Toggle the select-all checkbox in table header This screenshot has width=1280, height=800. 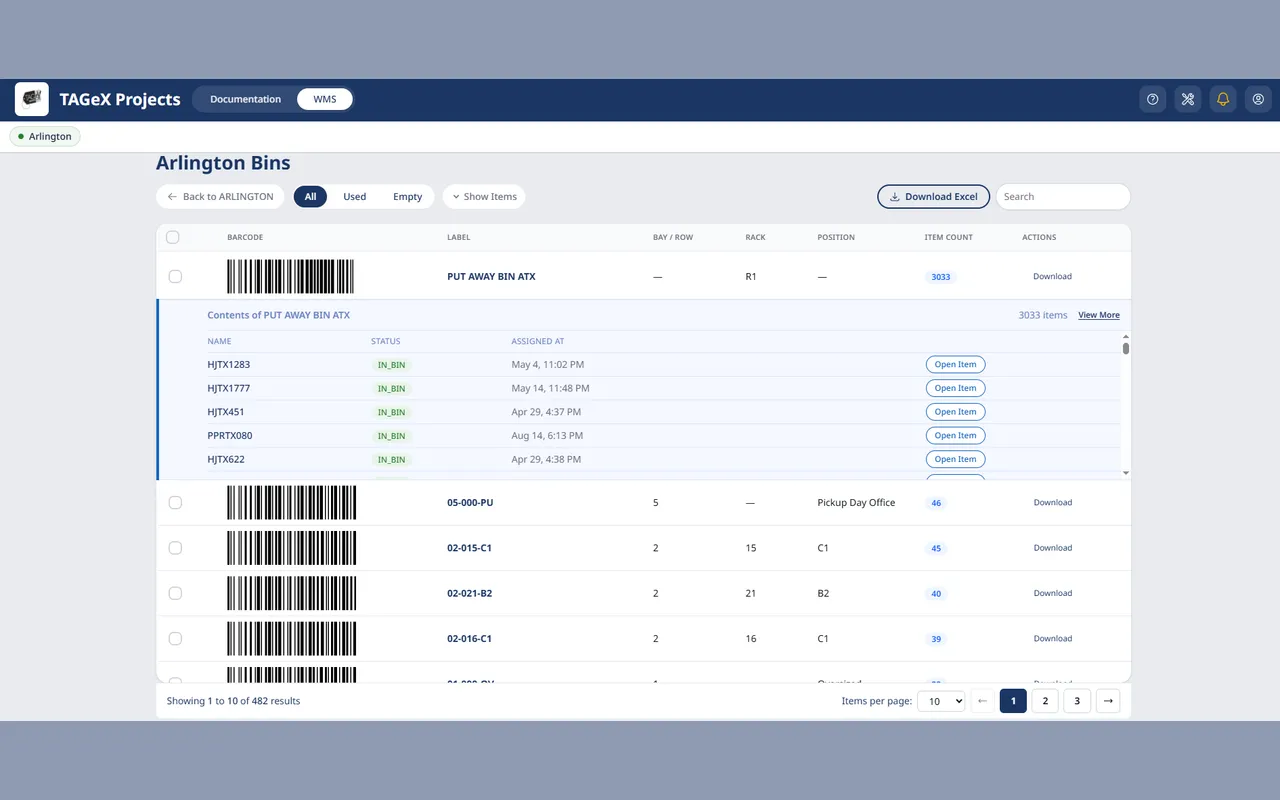(173, 237)
